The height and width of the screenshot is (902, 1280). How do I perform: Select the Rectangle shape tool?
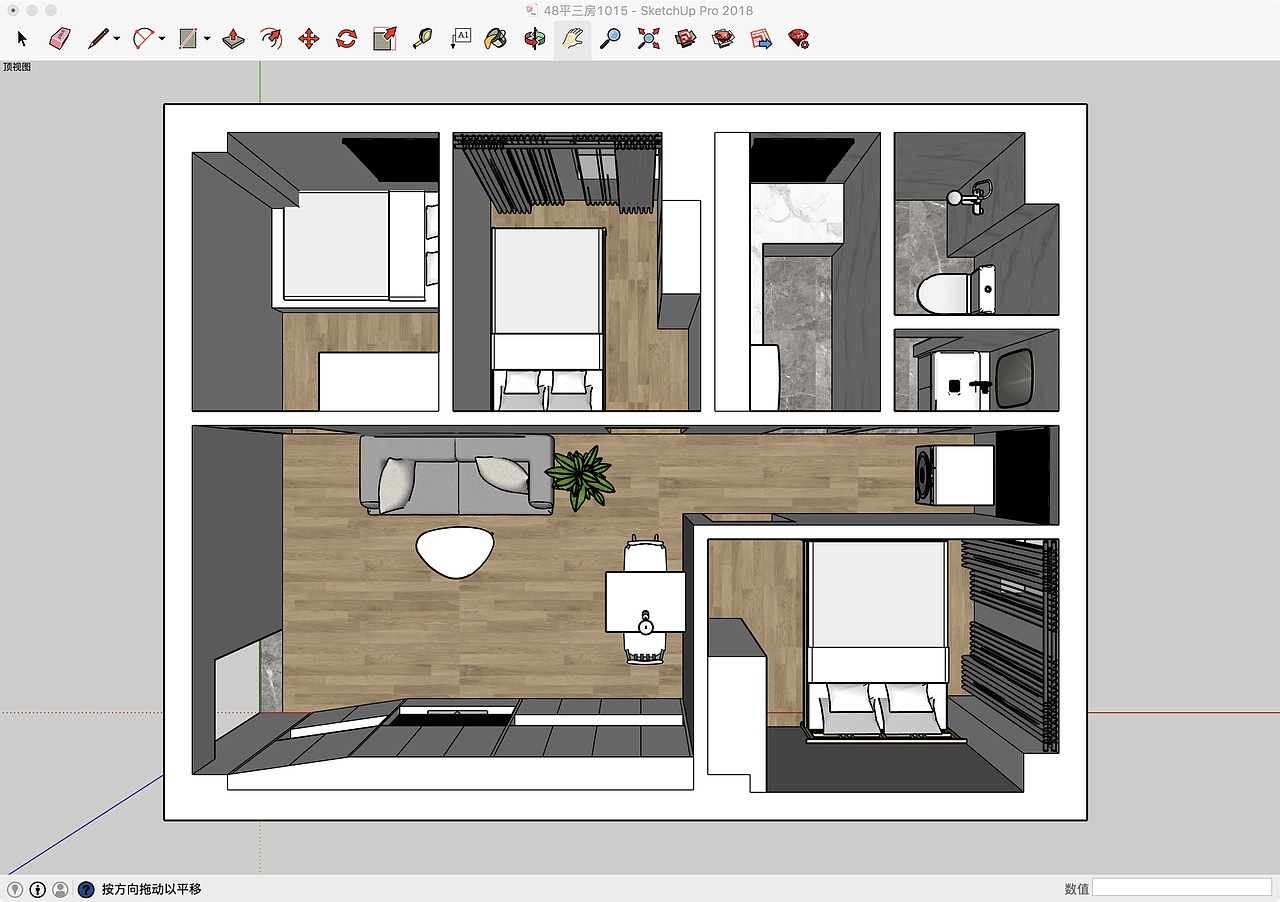click(188, 39)
